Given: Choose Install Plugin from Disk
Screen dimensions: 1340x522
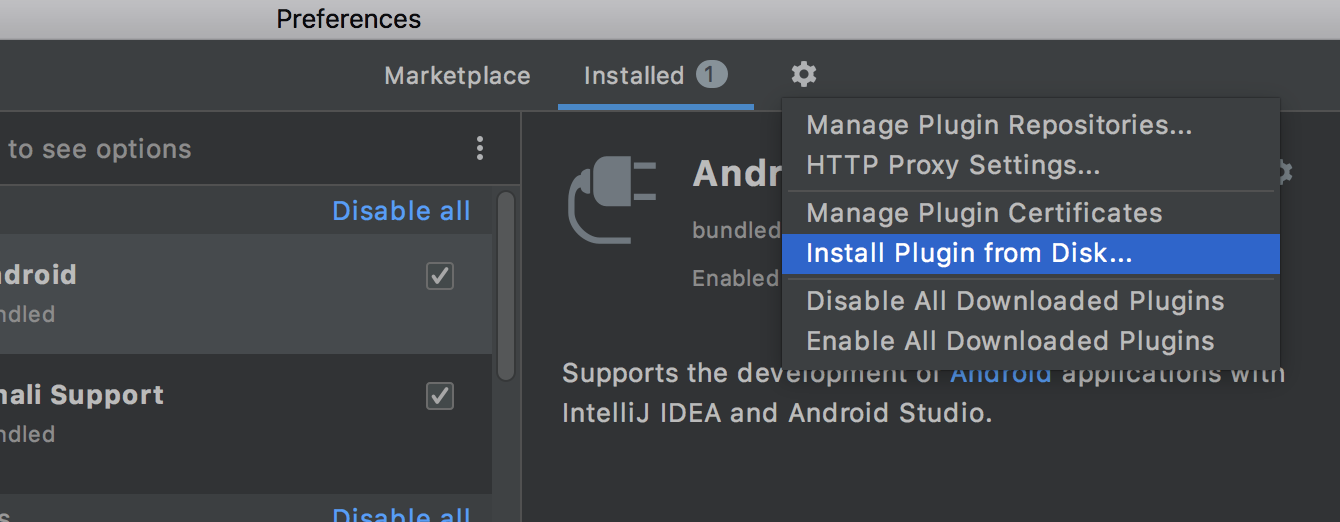Looking at the screenshot, I should 968,254.
